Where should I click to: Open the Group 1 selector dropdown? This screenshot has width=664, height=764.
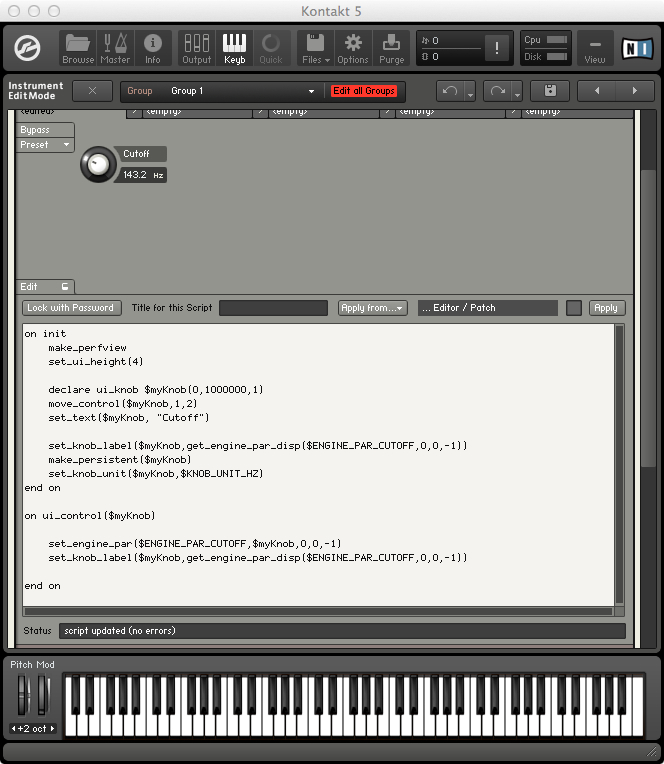[x=242, y=91]
